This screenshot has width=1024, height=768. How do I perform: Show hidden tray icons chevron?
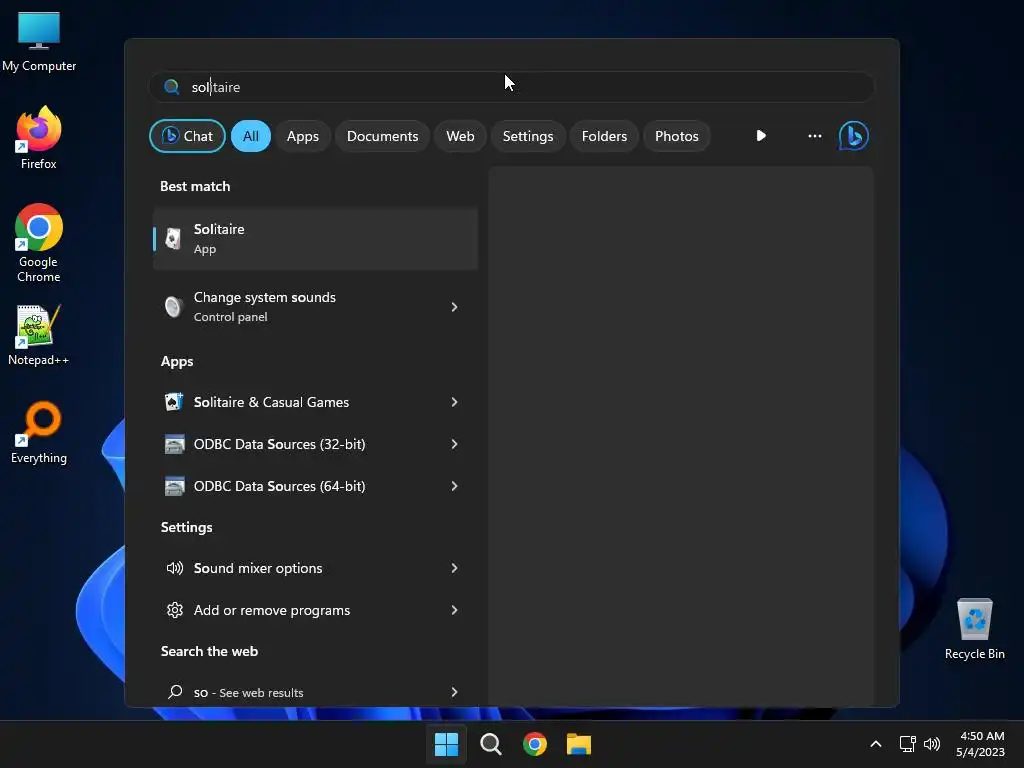pyautogui.click(x=876, y=744)
